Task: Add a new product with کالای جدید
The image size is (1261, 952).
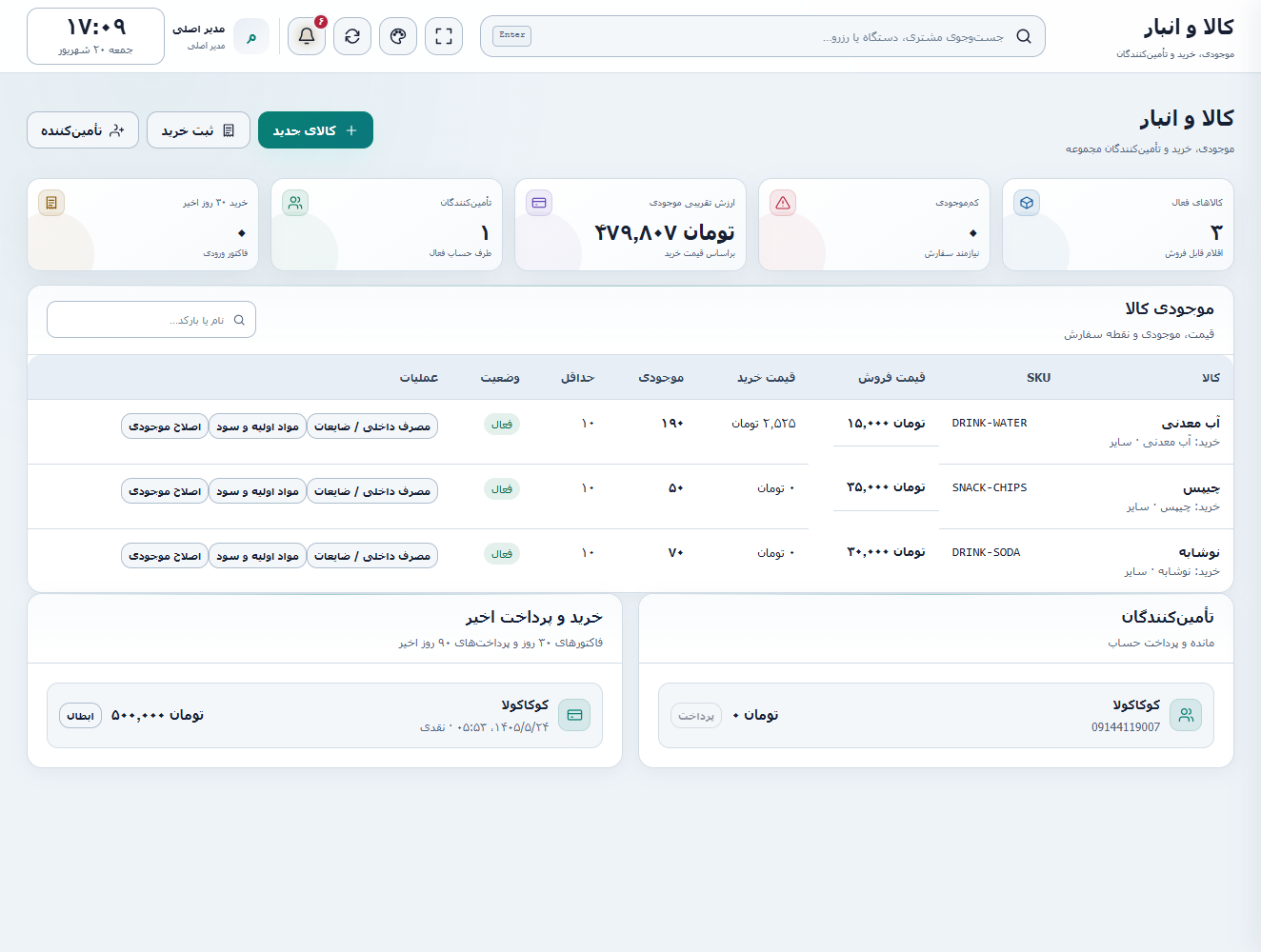Action: coord(315,130)
